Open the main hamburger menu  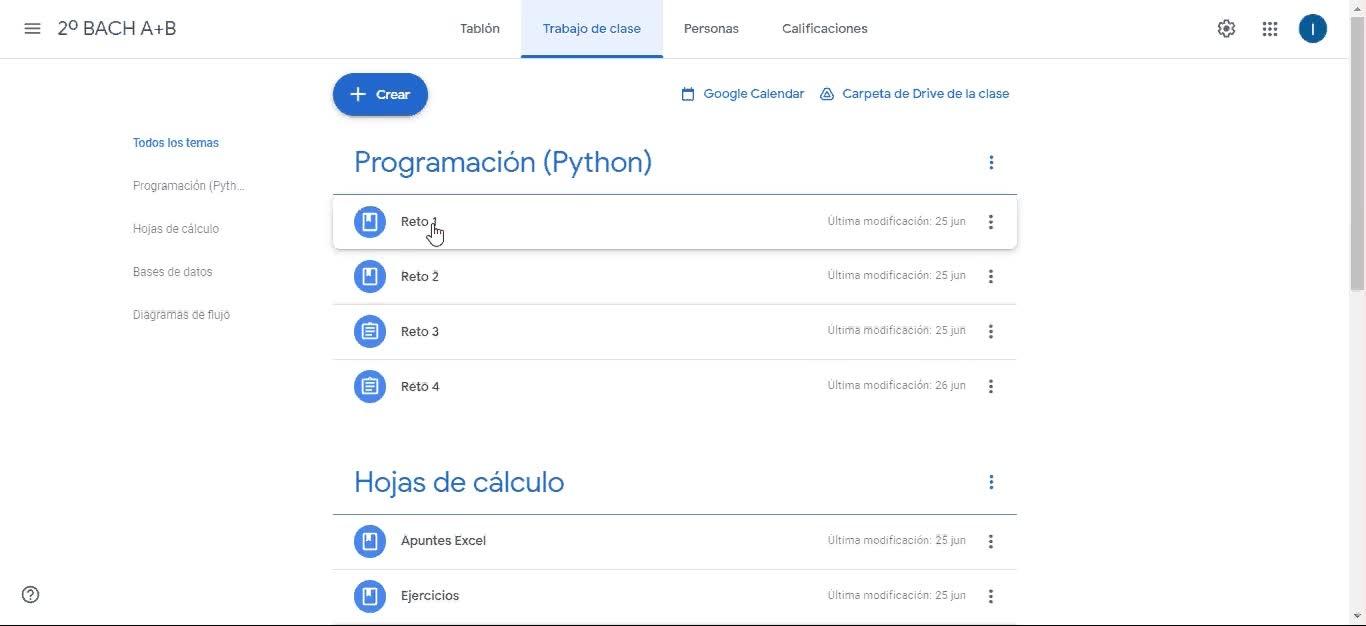pyautogui.click(x=32, y=29)
